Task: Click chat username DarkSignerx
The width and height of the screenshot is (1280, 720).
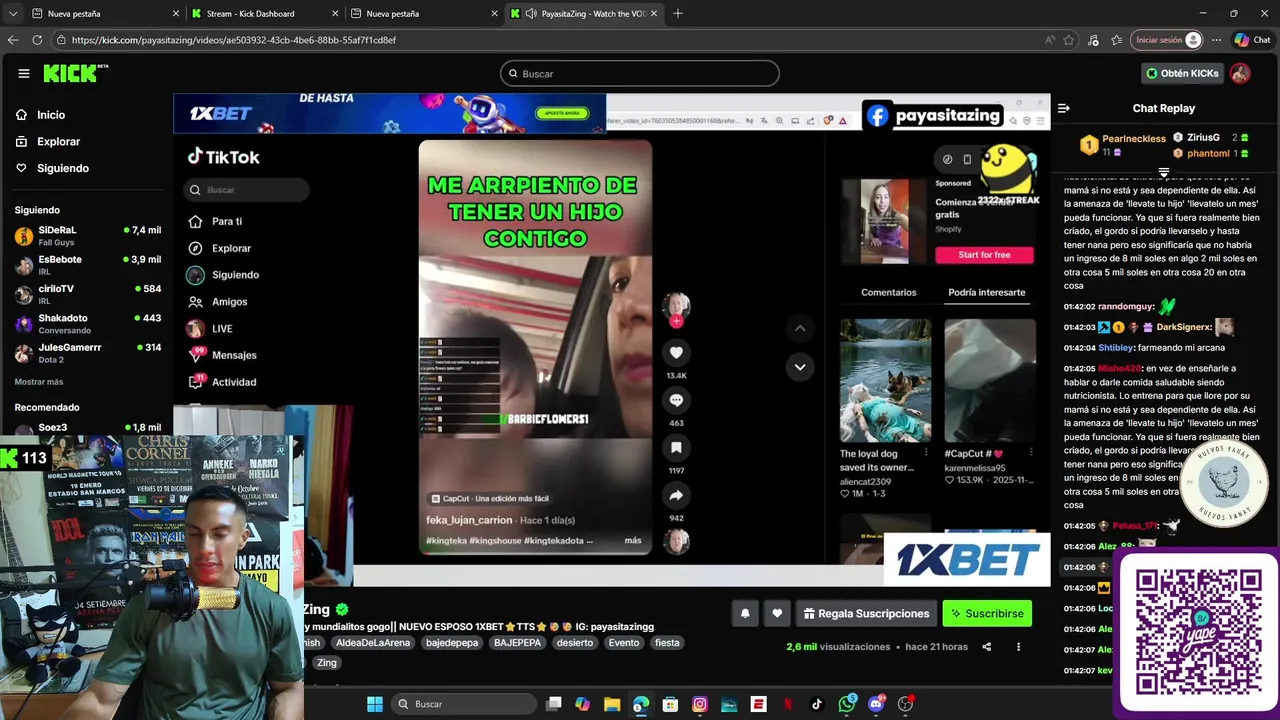Action: point(1184,327)
